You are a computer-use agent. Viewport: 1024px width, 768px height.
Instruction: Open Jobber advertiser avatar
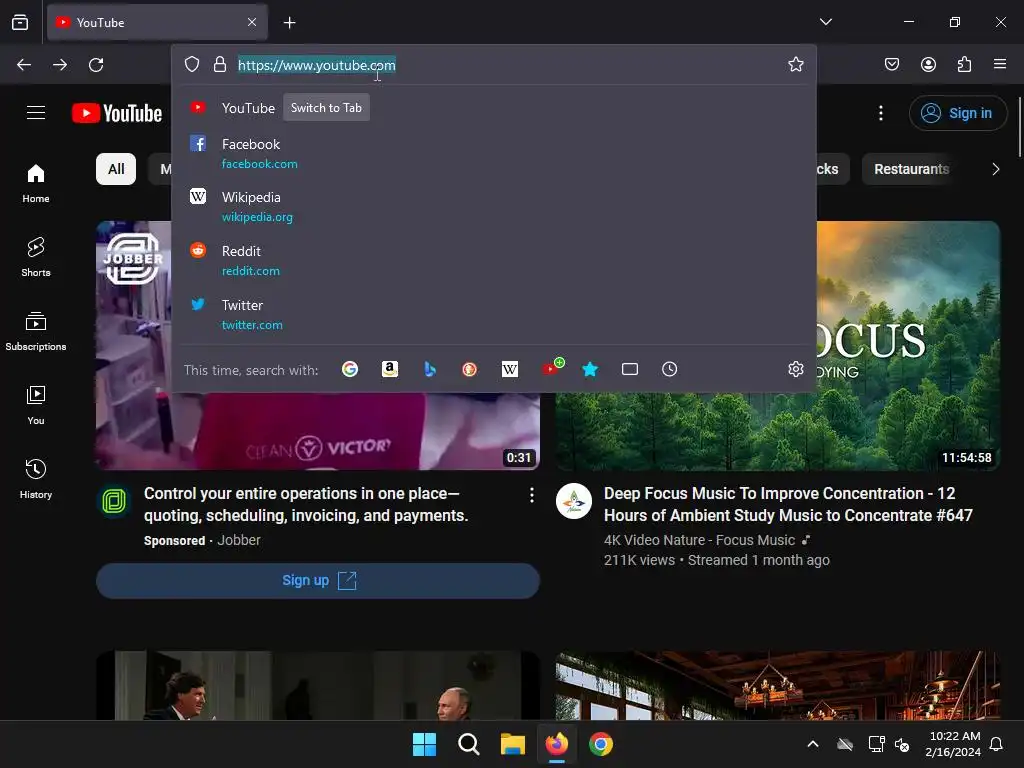click(114, 502)
